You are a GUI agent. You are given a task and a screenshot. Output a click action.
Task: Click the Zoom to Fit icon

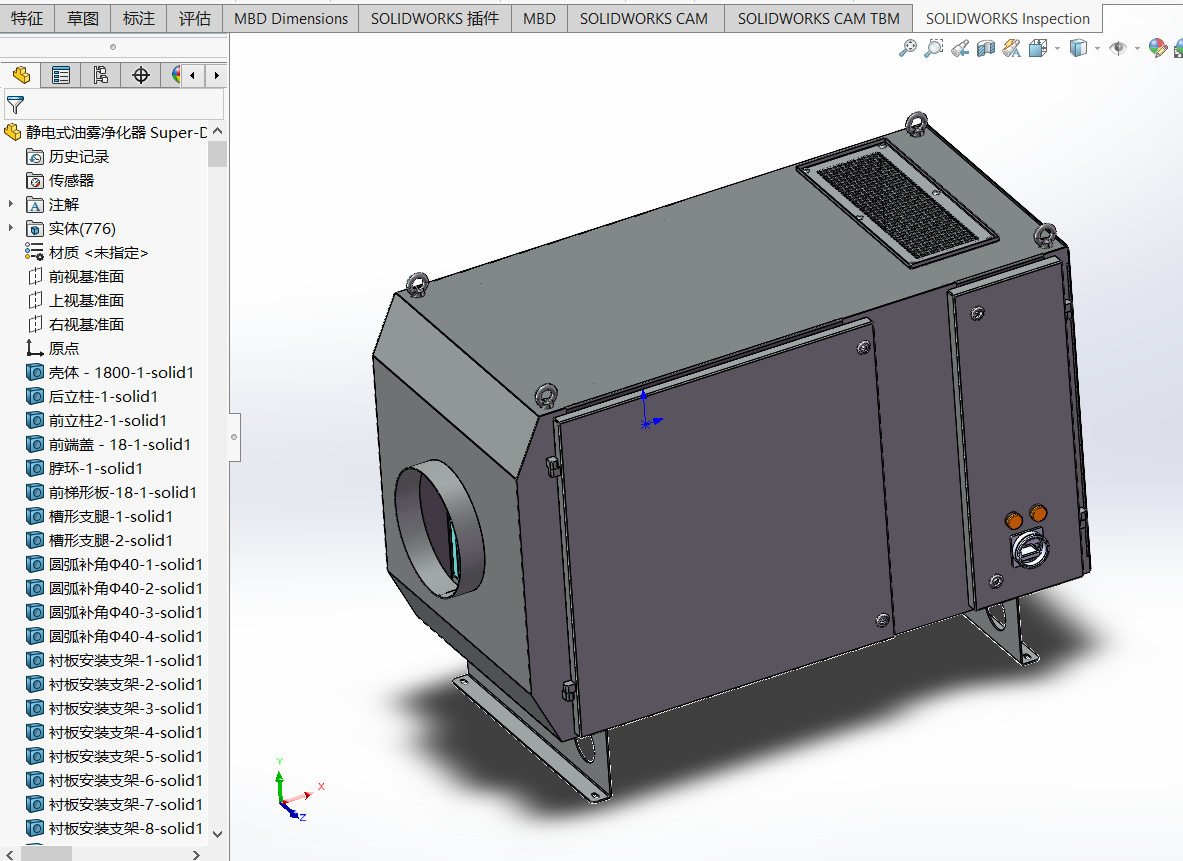tap(908, 48)
